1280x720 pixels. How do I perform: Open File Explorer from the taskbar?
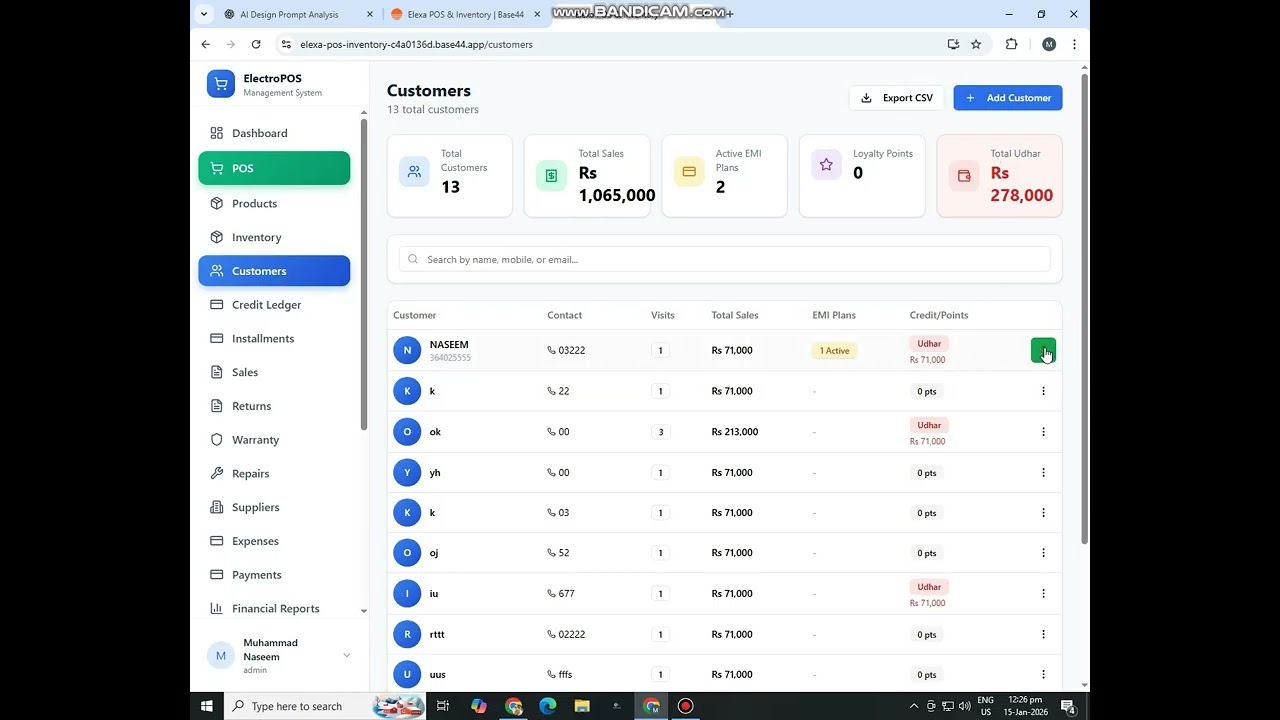pos(582,706)
